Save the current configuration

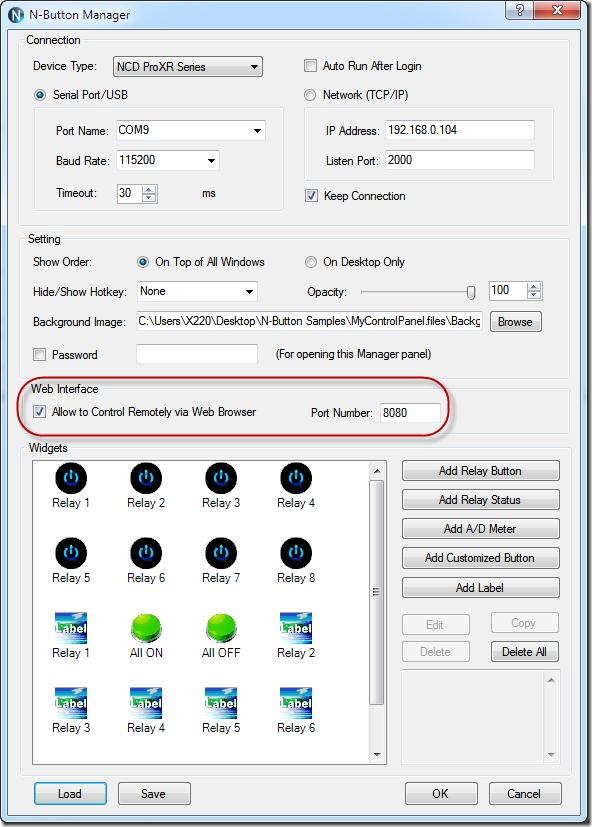(154, 794)
